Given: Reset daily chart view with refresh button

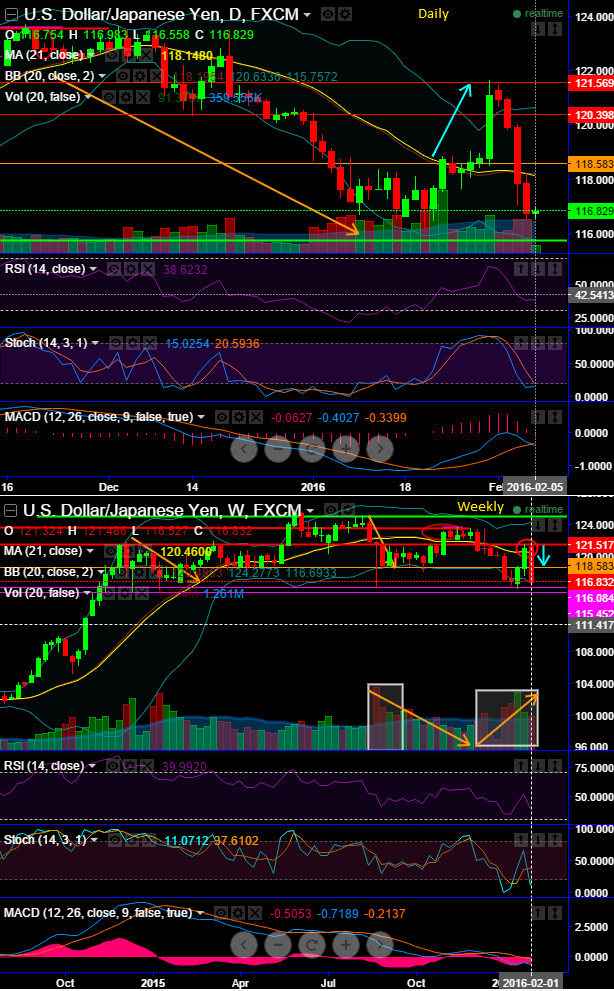Looking at the screenshot, I should pos(312,449).
